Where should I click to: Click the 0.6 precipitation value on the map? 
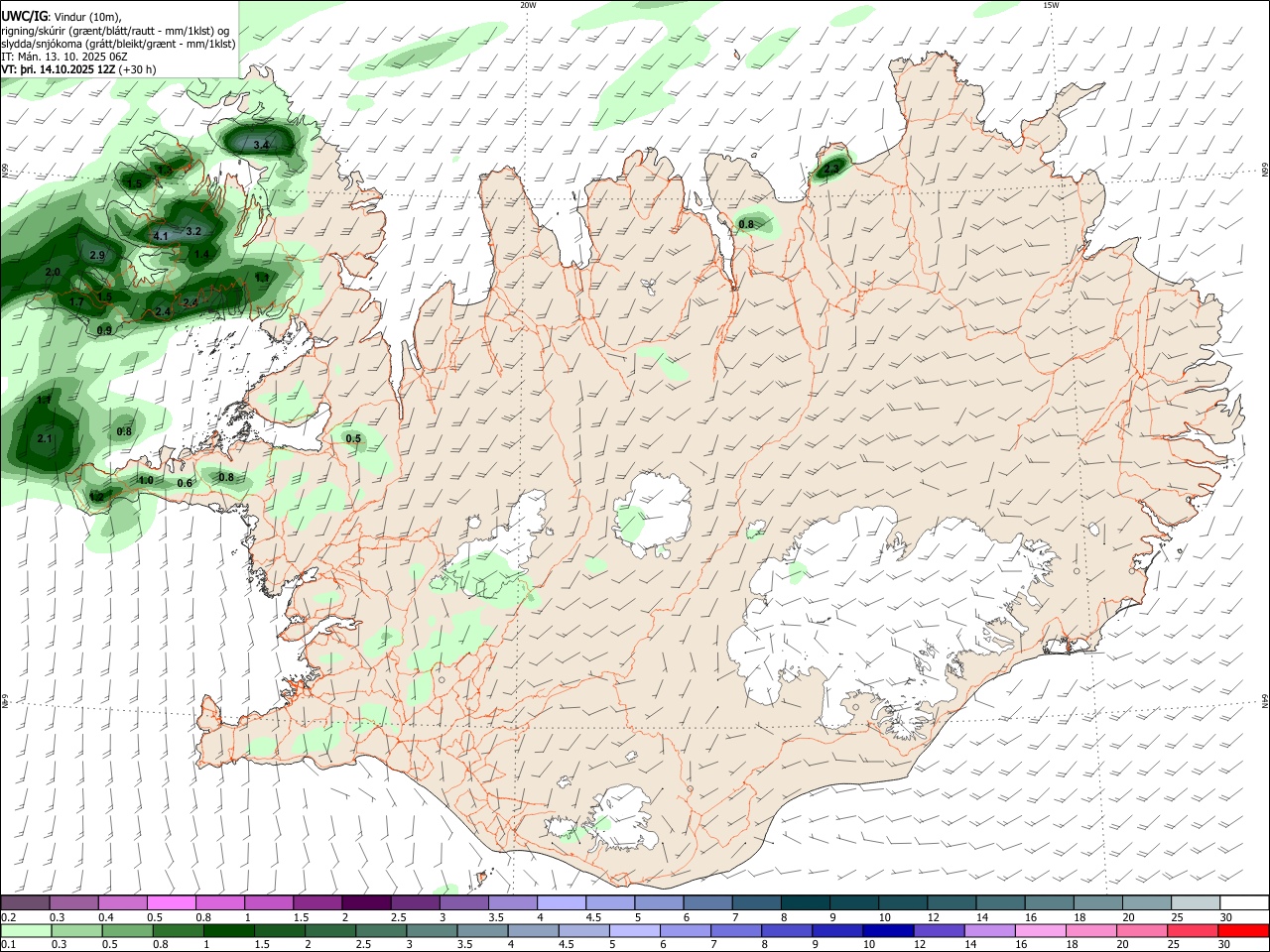pos(185,483)
